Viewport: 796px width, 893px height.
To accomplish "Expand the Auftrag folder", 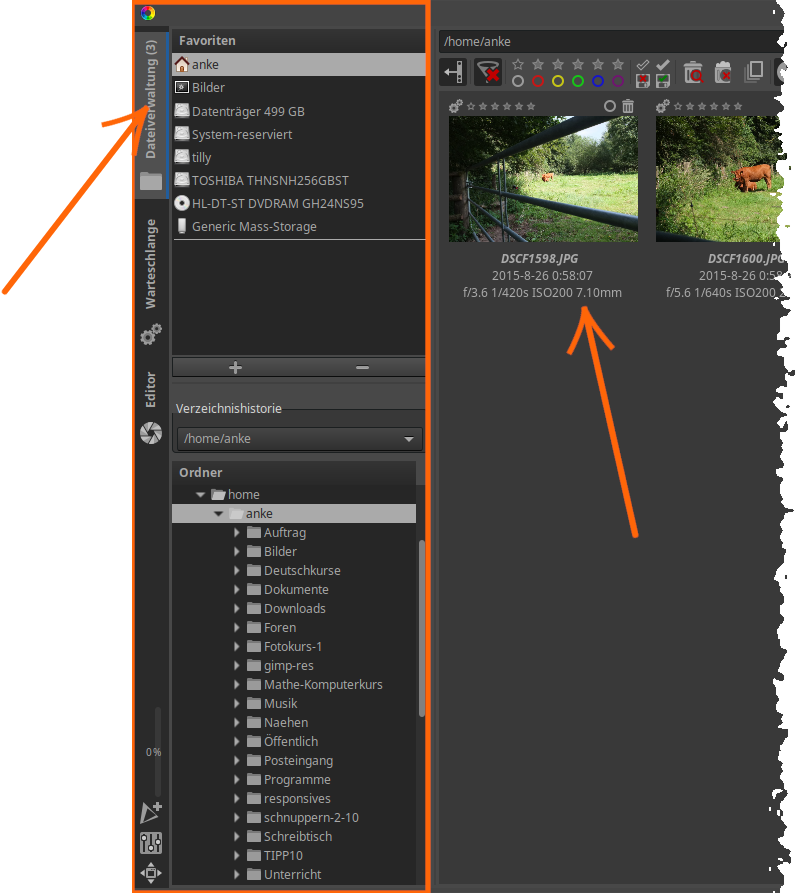I will [237, 533].
